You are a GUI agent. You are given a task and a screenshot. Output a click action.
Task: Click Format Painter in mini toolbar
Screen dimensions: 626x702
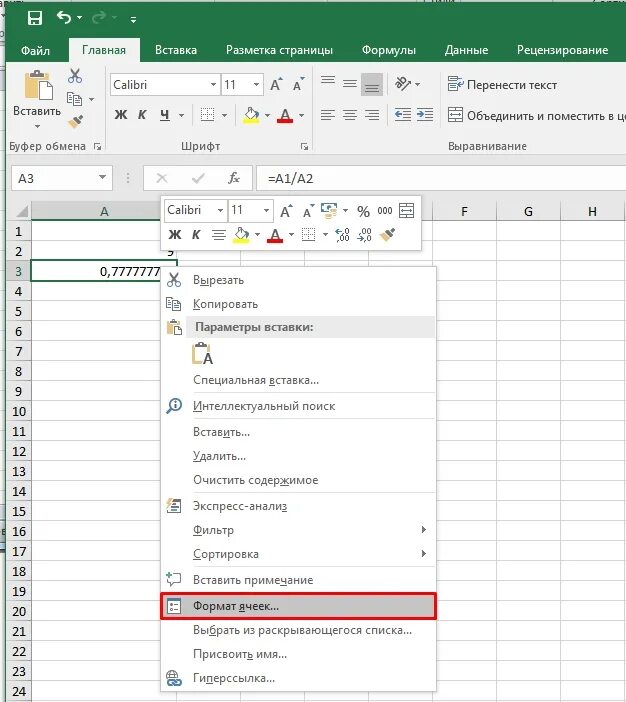click(x=387, y=234)
